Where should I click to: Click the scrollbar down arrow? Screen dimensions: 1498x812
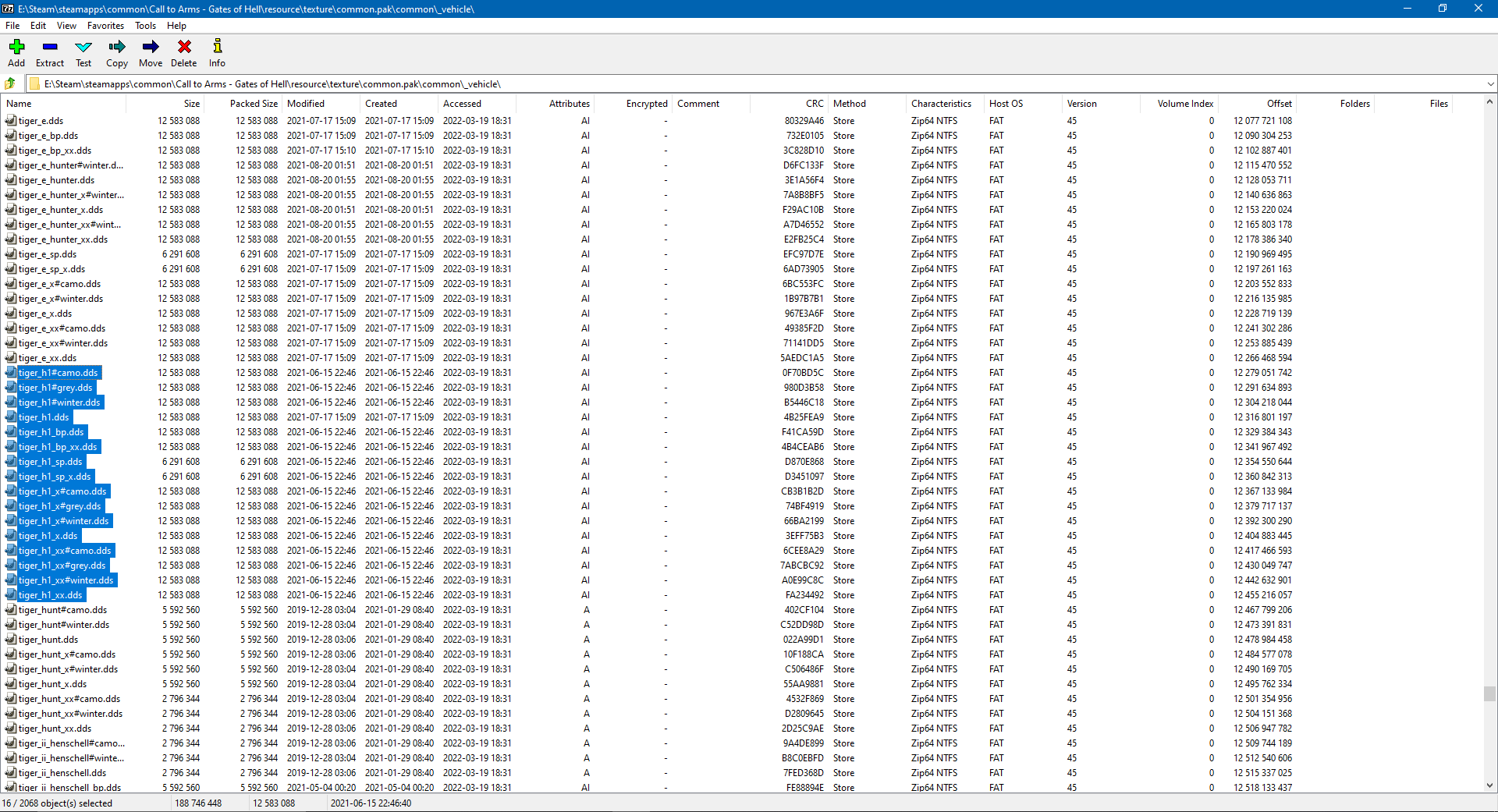click(1489, 786)
